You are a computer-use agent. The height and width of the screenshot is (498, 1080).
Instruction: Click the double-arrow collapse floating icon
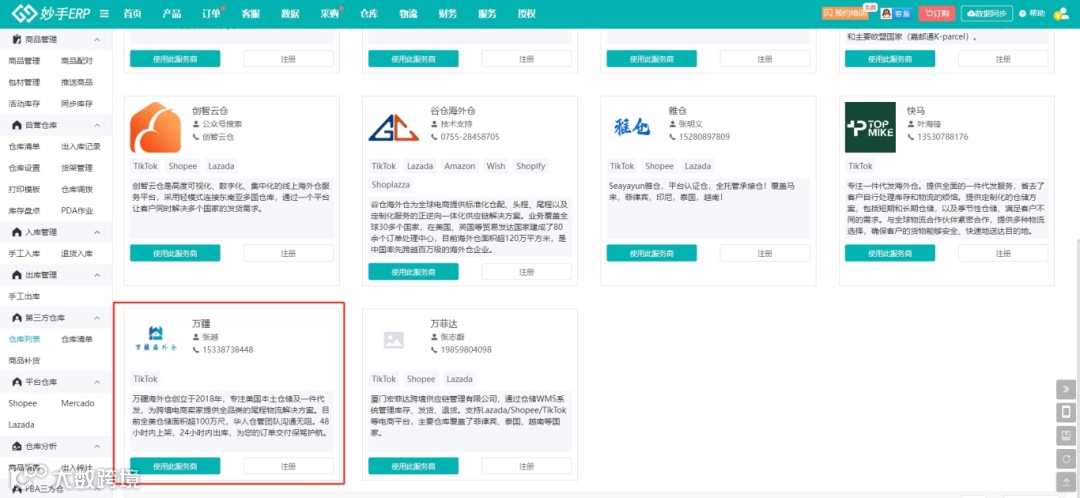point(1066,388)
